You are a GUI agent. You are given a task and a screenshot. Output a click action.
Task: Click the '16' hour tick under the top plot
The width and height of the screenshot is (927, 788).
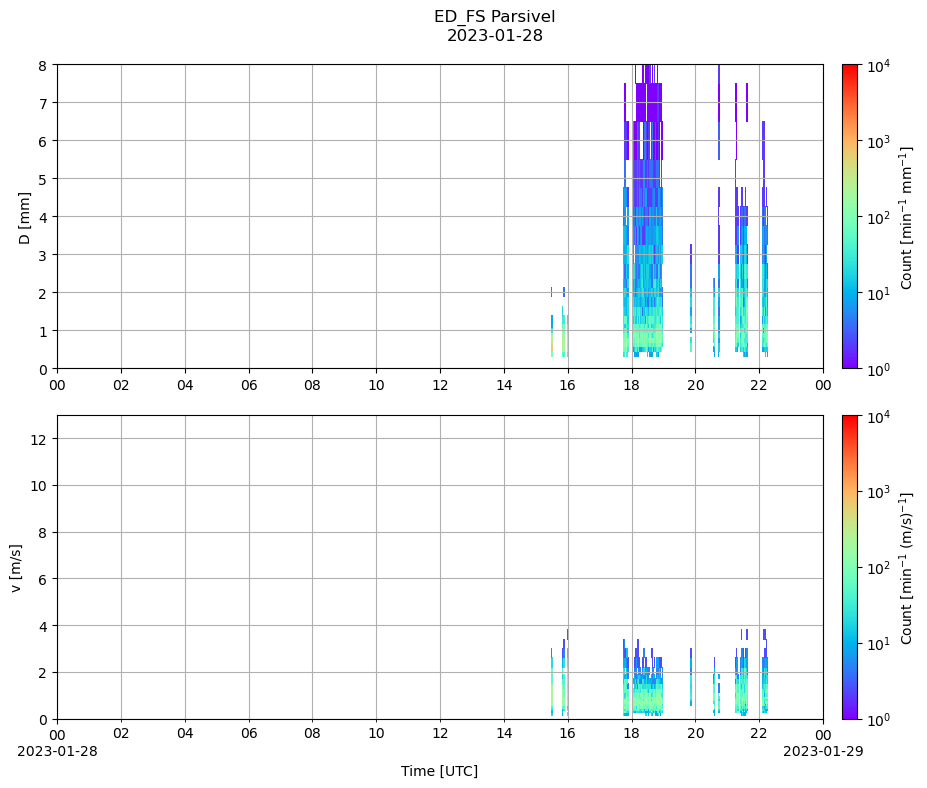coord(568,385)
